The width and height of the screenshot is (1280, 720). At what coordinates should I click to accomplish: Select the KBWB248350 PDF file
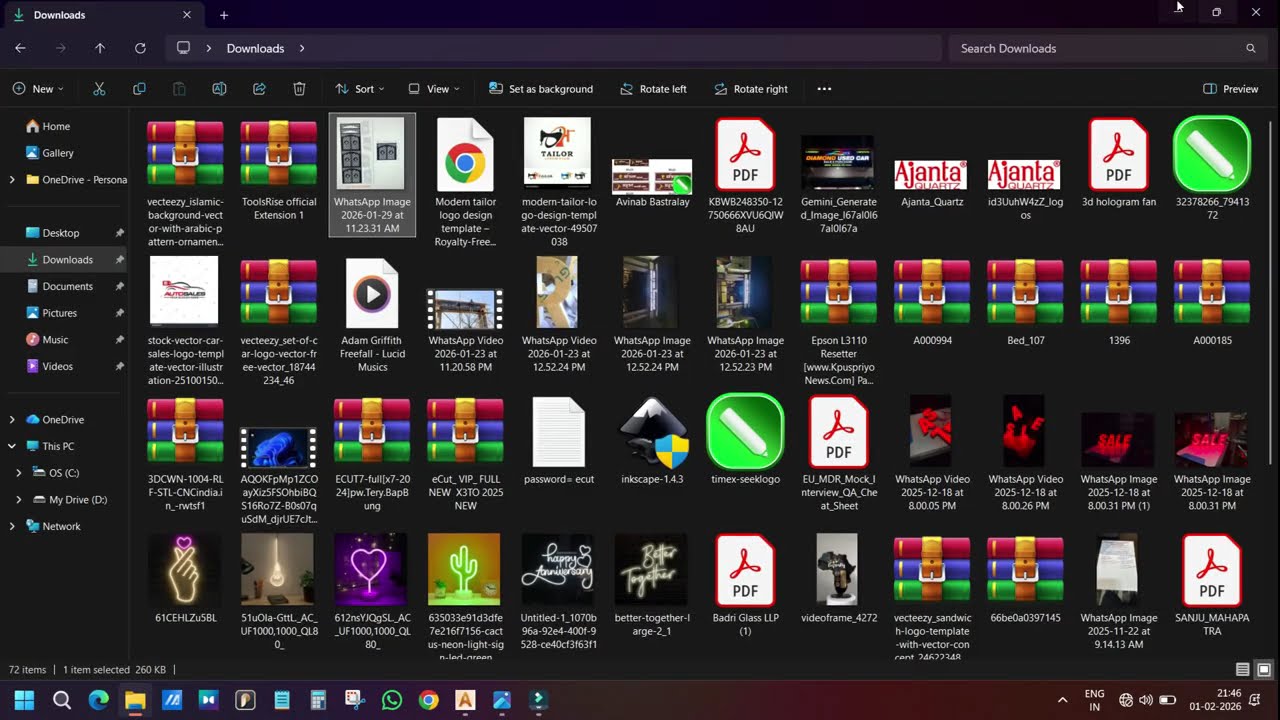[x=745, y=176]
